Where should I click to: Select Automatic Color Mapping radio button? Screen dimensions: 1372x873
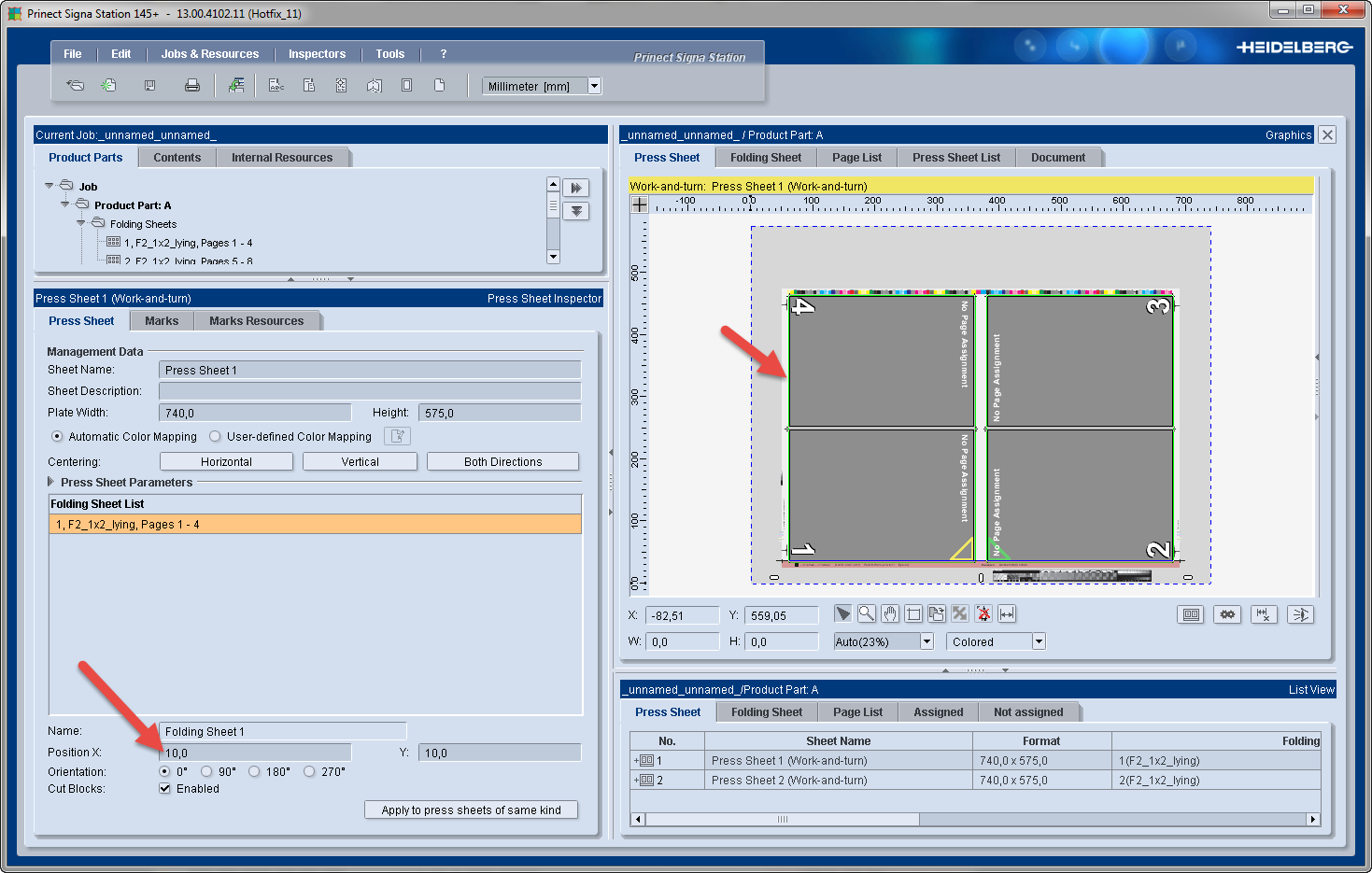(57, 436)
